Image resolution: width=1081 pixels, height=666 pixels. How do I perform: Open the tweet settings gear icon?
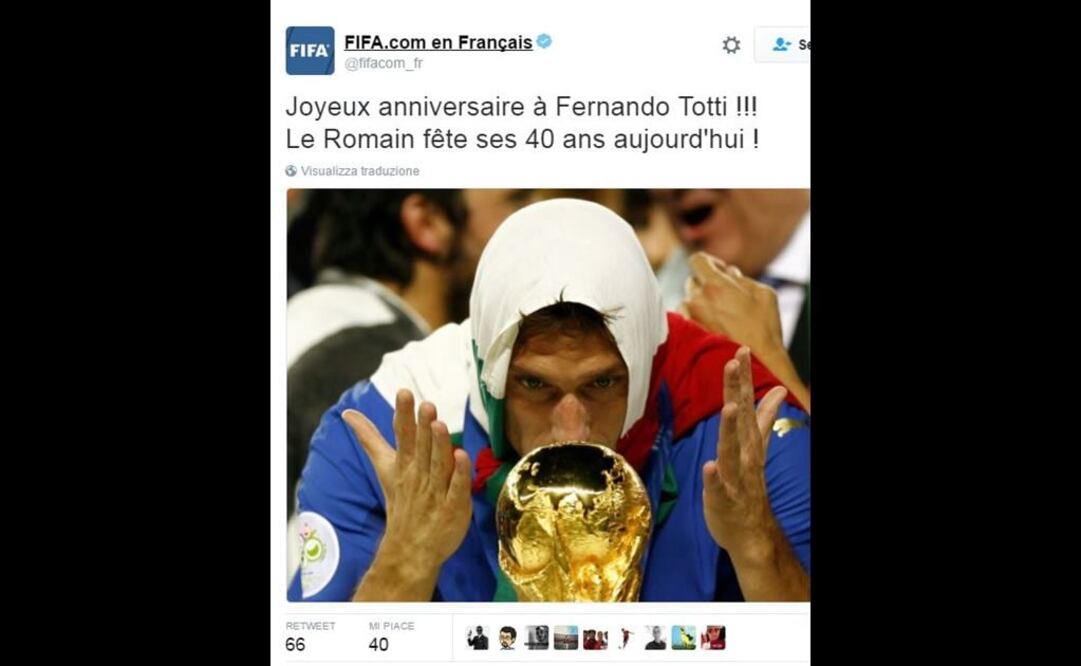pos(731,45)
